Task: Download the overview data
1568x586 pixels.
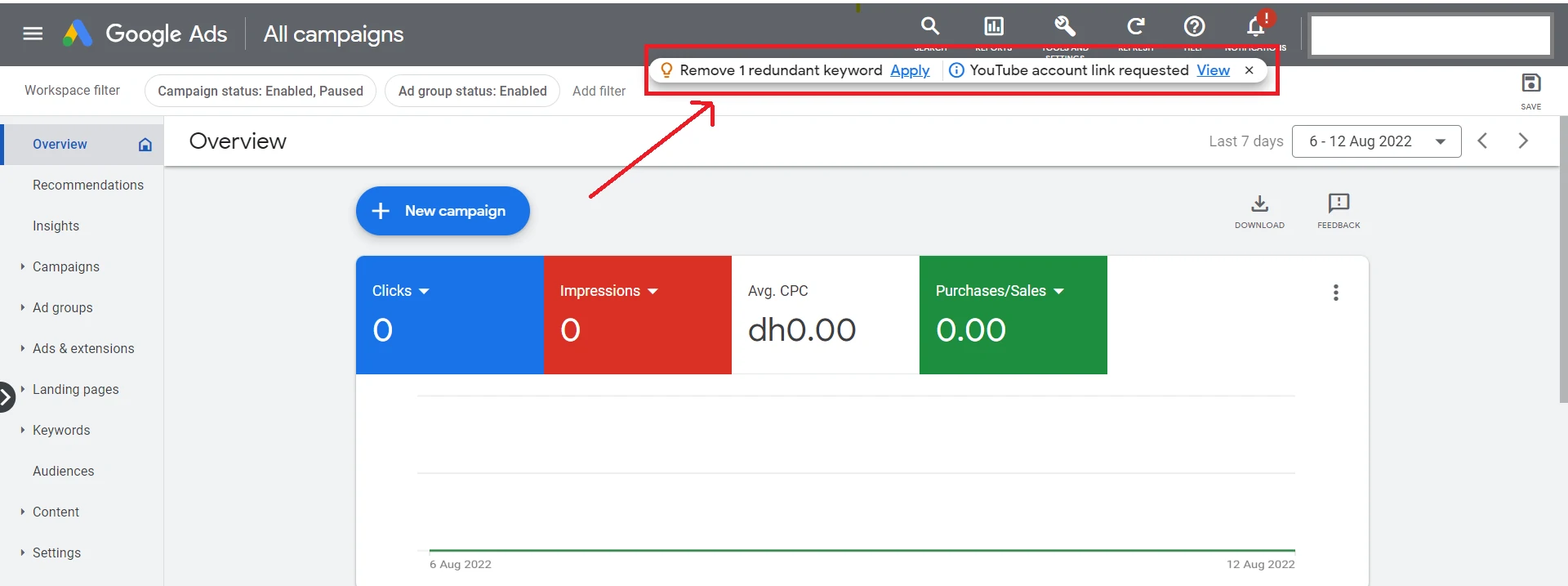Action: [1259, 211]
